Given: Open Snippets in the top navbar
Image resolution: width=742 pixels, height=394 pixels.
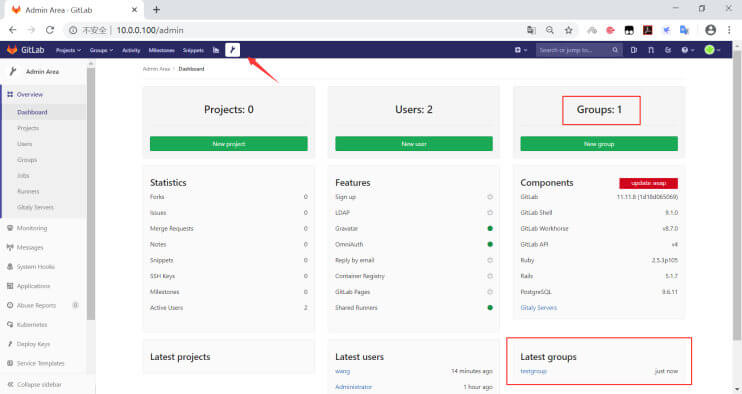Looking at the screenshot, I should [193, 50].
